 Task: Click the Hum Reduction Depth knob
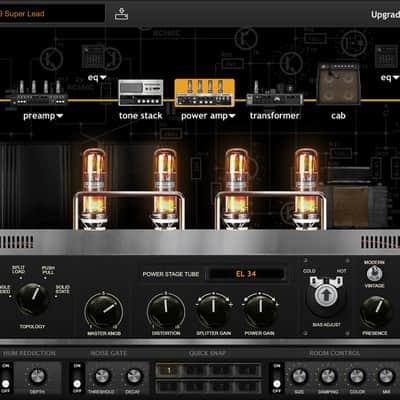point(38,376)
